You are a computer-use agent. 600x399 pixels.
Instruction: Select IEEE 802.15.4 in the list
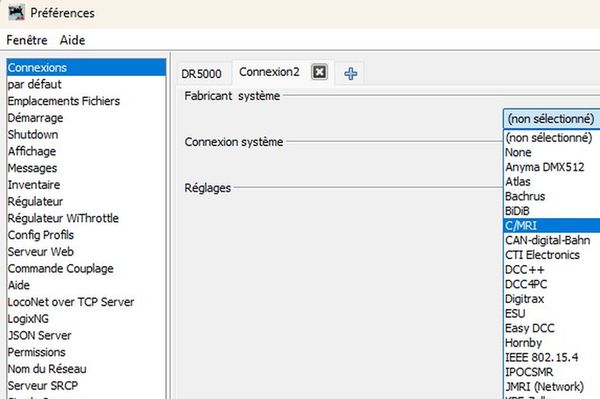pos(551,357)
